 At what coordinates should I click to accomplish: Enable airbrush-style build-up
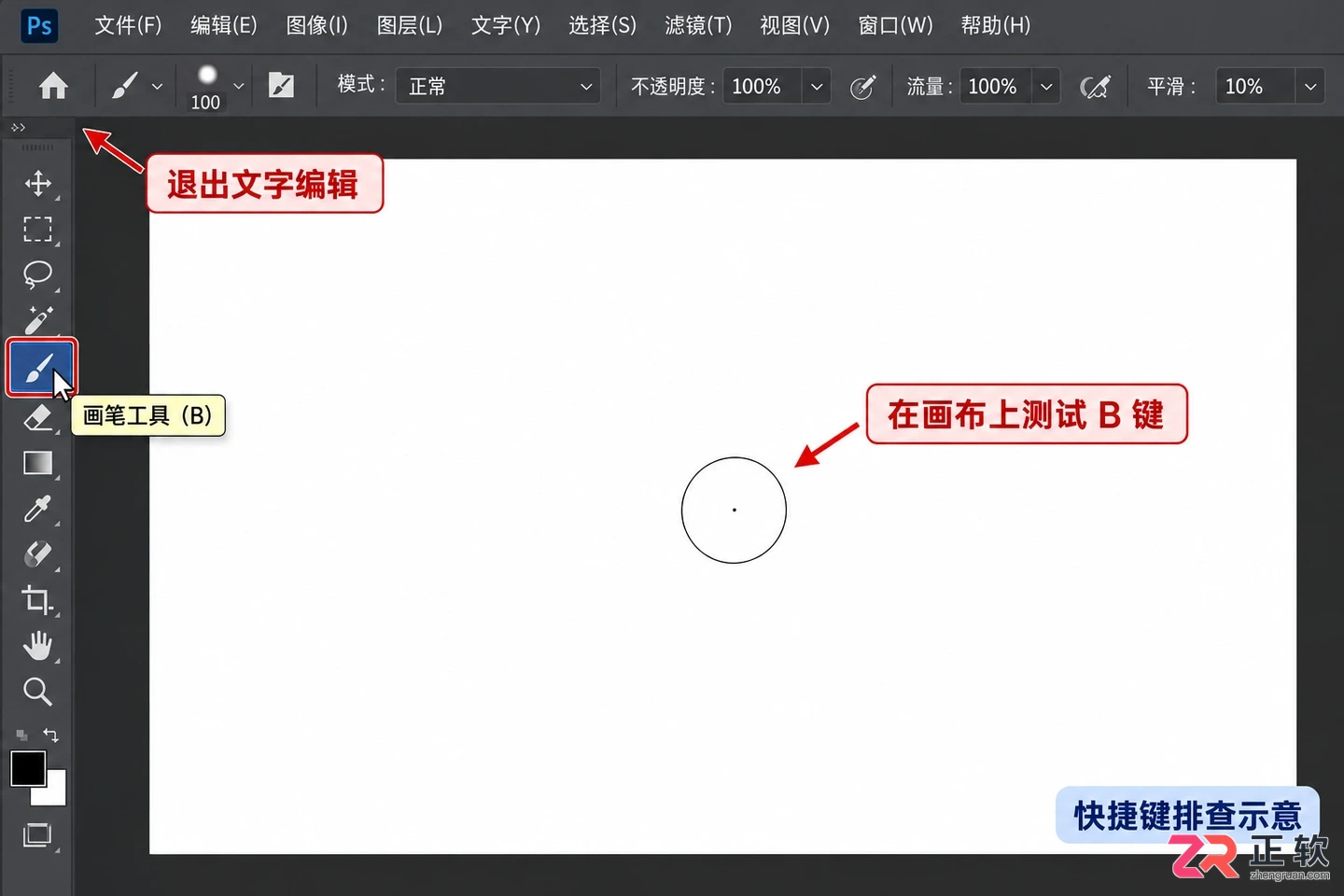[x=1095, y=87]
